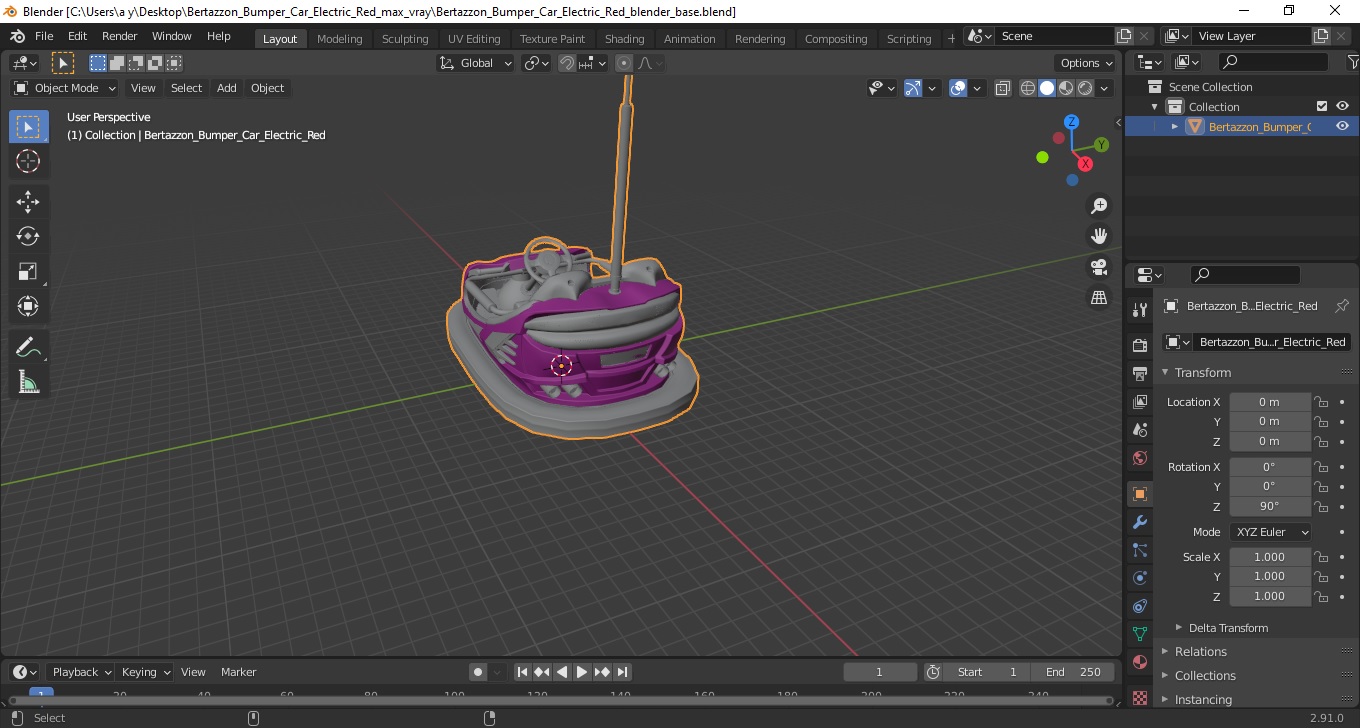Activate the Cursor tool
Image resolution: width=1360 pixels, height=728 pixels.
[28, 161]
